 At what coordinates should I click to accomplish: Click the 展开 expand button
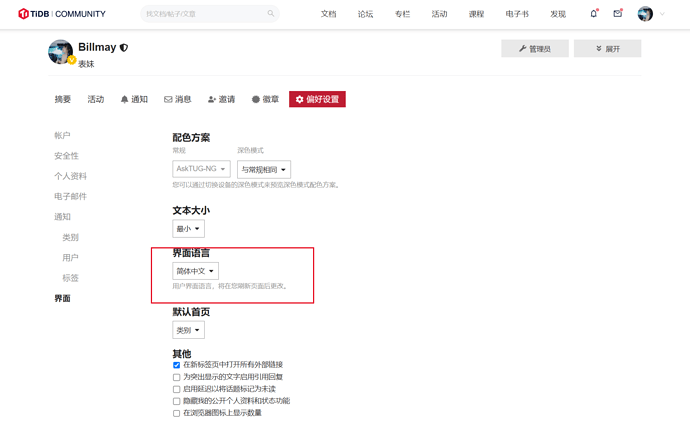pyautogui.click(x=607, y=48)
